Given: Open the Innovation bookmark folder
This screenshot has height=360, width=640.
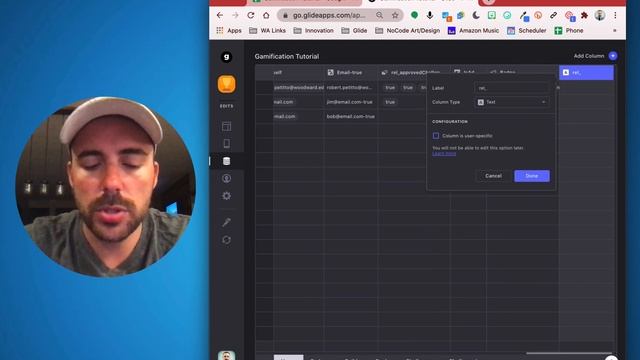Looking at the screenshot, I should tap(313, 31).
